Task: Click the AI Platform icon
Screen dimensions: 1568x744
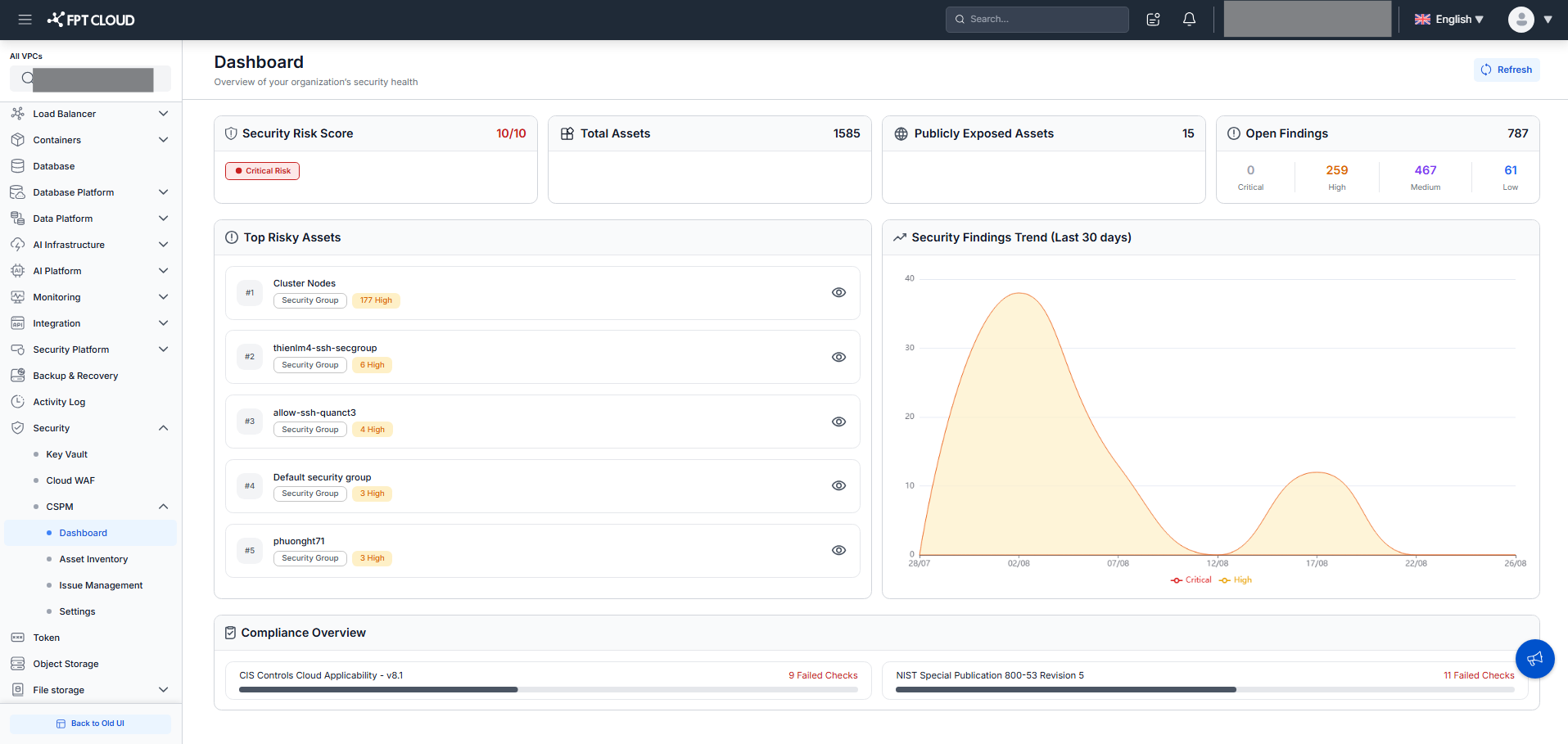Action: (17, 271)
